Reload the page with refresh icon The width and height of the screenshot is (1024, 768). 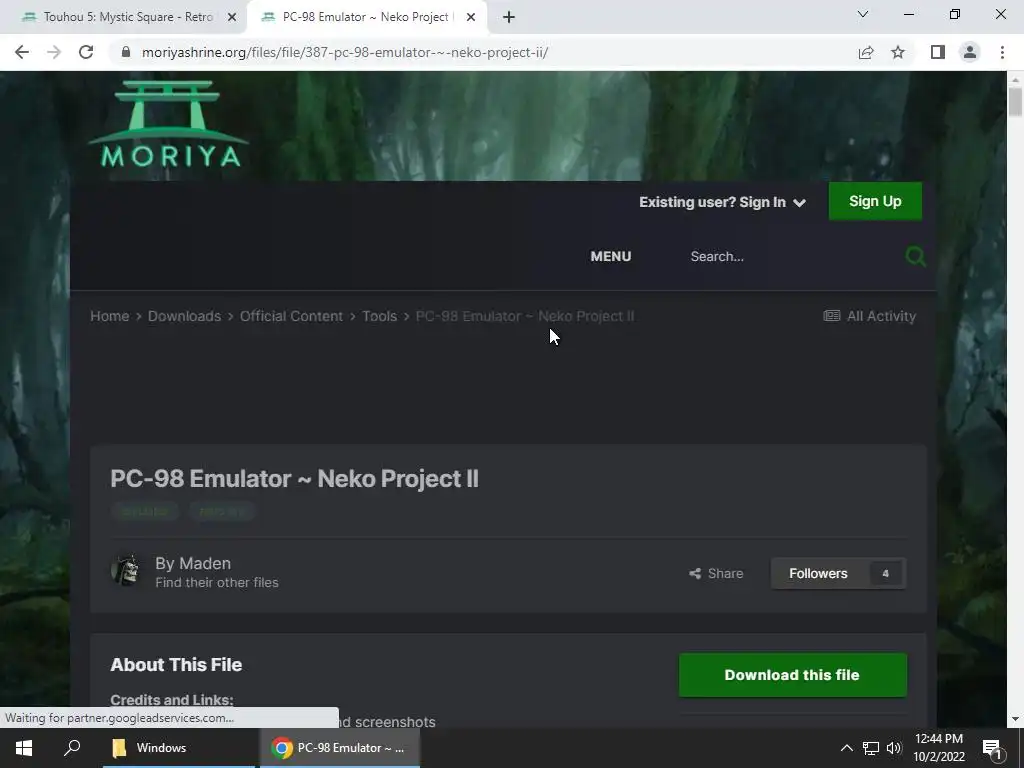click(86, 52)
